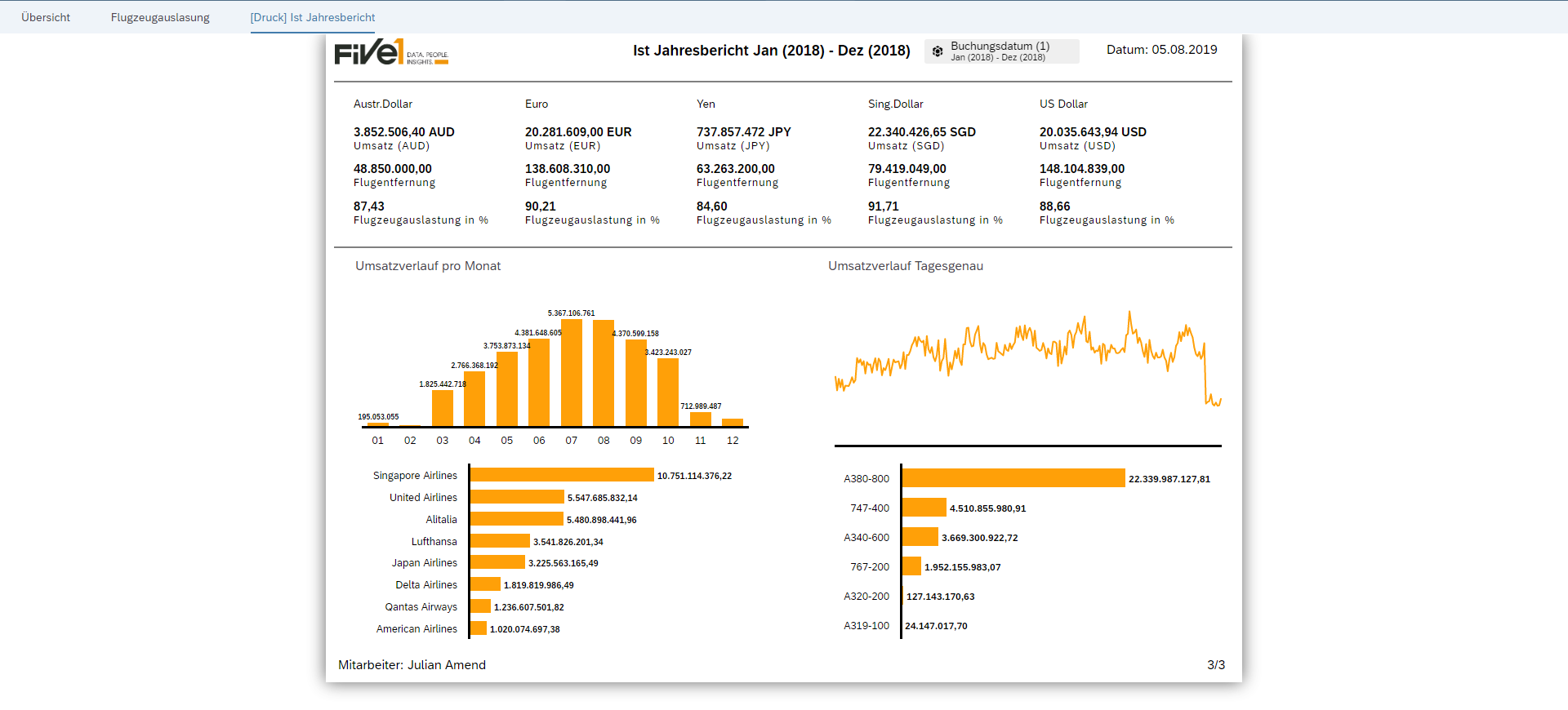1568x710 pixels.
Task: Click the Datum: 05.08.2019 text
Action: point(1162,50)
